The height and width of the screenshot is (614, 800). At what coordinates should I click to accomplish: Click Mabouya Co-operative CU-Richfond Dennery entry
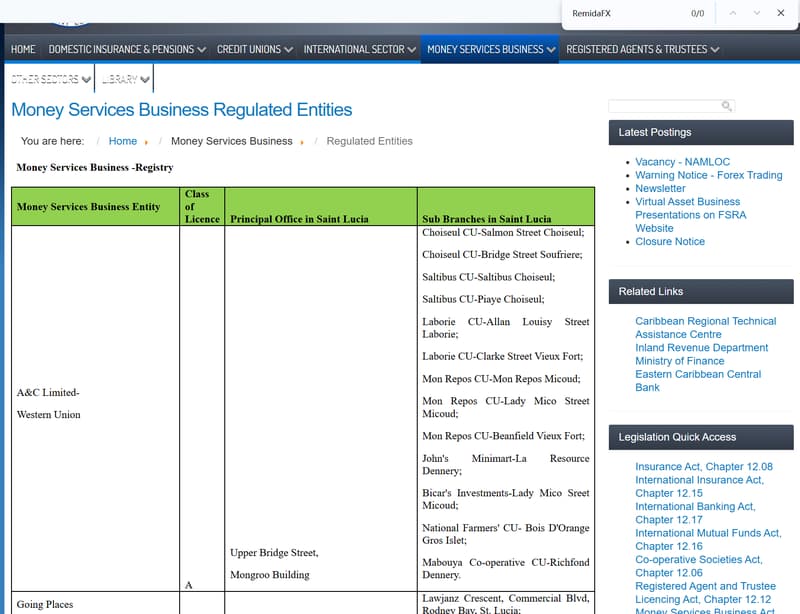(506, 569)
